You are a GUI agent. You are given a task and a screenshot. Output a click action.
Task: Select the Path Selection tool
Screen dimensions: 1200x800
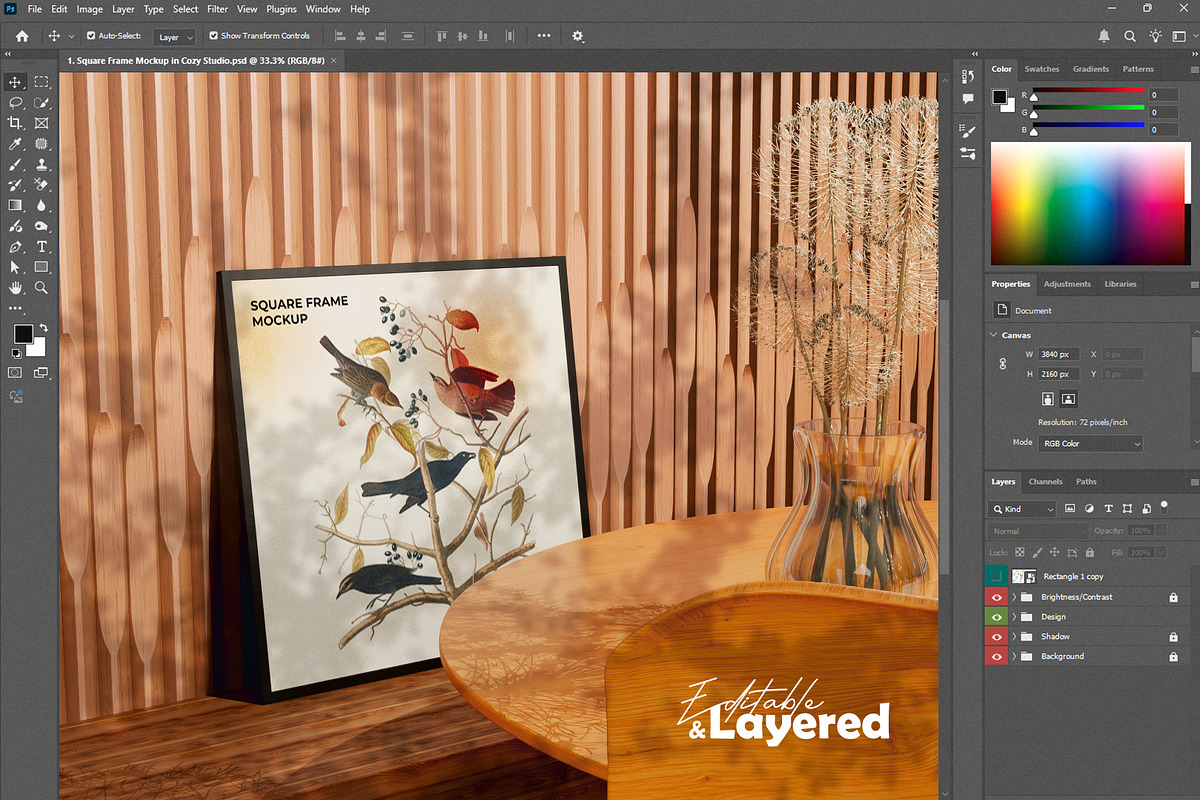click(x=15, y=267)
